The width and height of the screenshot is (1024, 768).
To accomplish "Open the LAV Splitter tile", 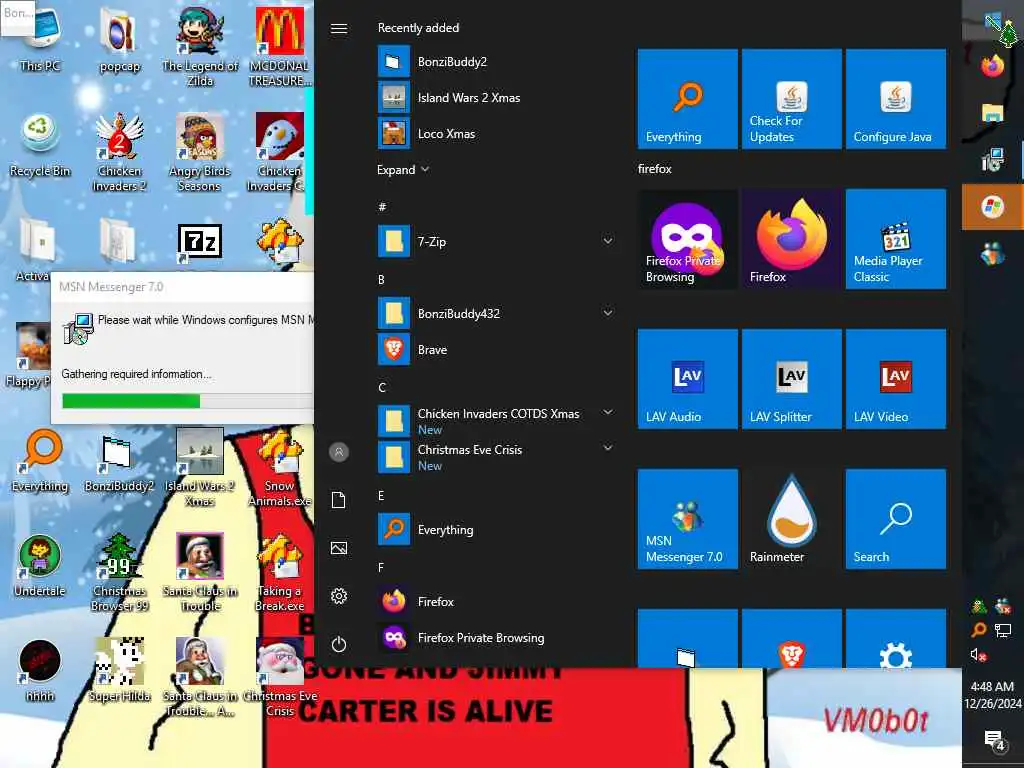I will (792, 379).
